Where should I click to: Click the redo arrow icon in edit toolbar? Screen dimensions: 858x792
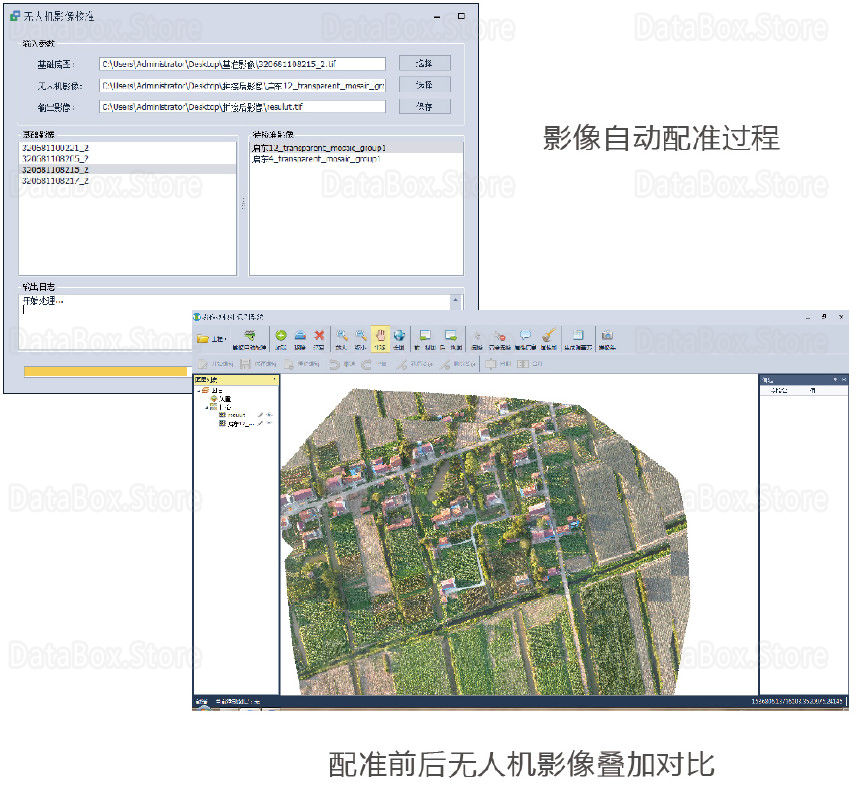[366, 364]
